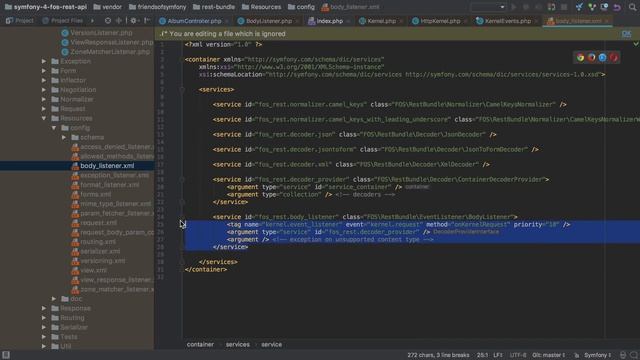
Task: Collapse the Resources folder
Action: (x=44, y=118)
